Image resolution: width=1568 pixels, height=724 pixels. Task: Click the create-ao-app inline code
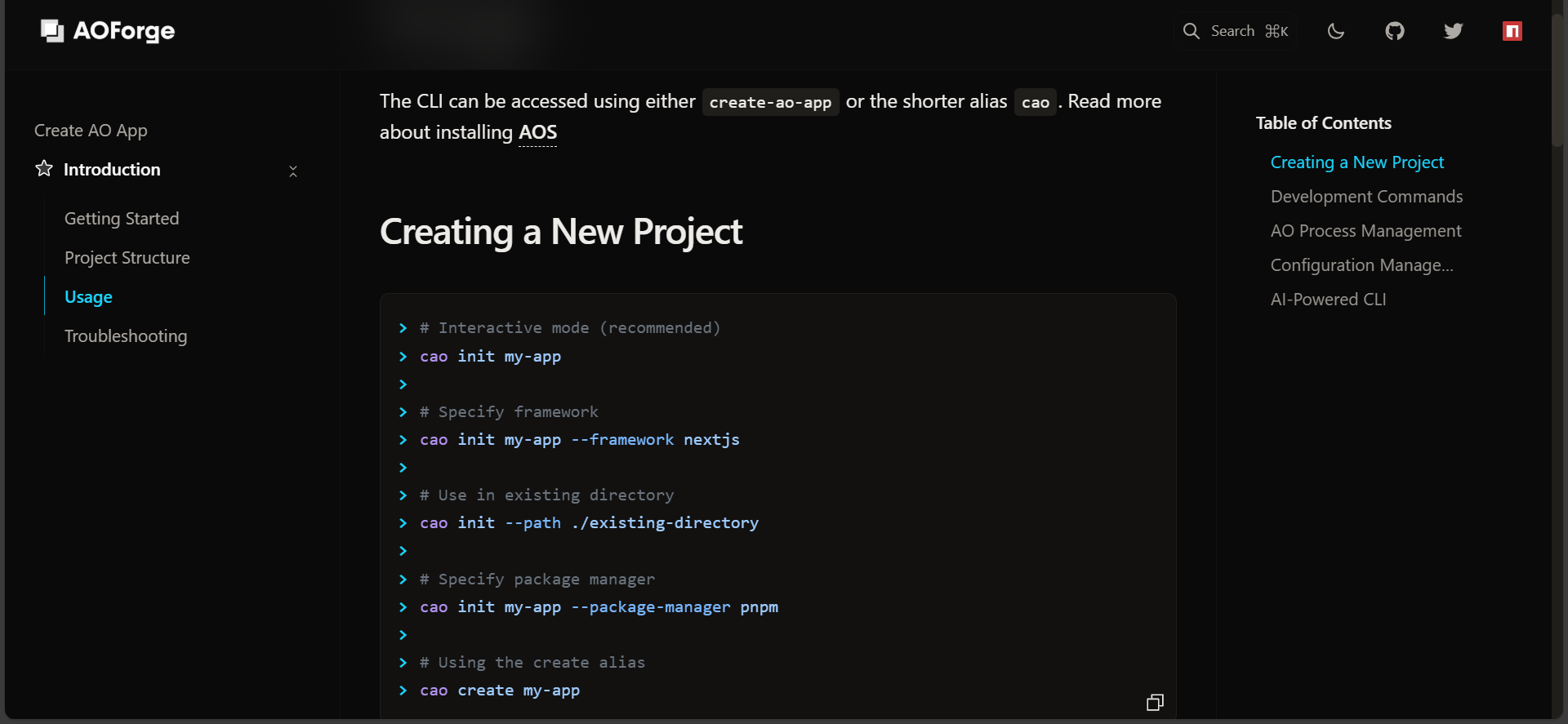(x=770, y=102)
